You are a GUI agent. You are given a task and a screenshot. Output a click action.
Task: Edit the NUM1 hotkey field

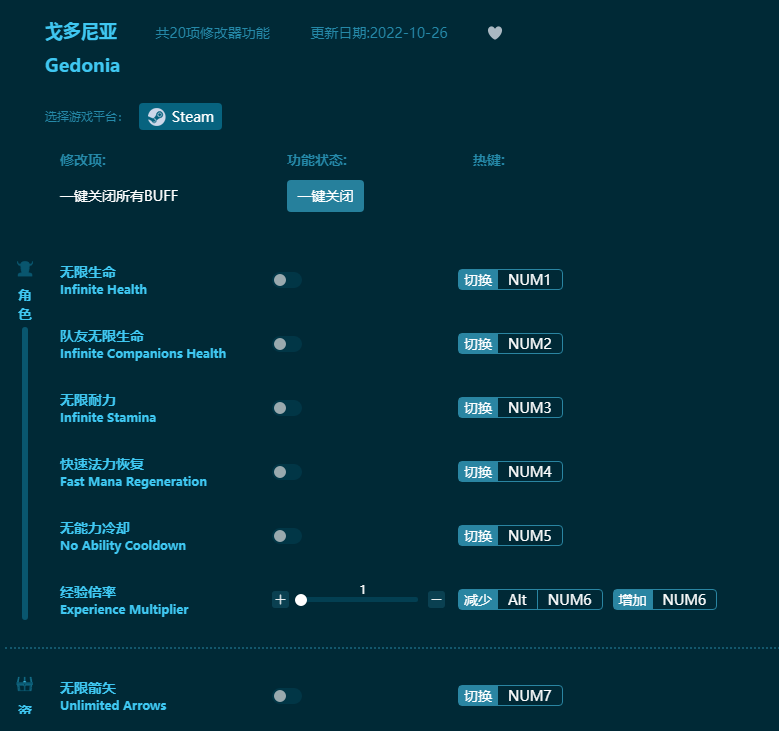(x=530, y=280)
